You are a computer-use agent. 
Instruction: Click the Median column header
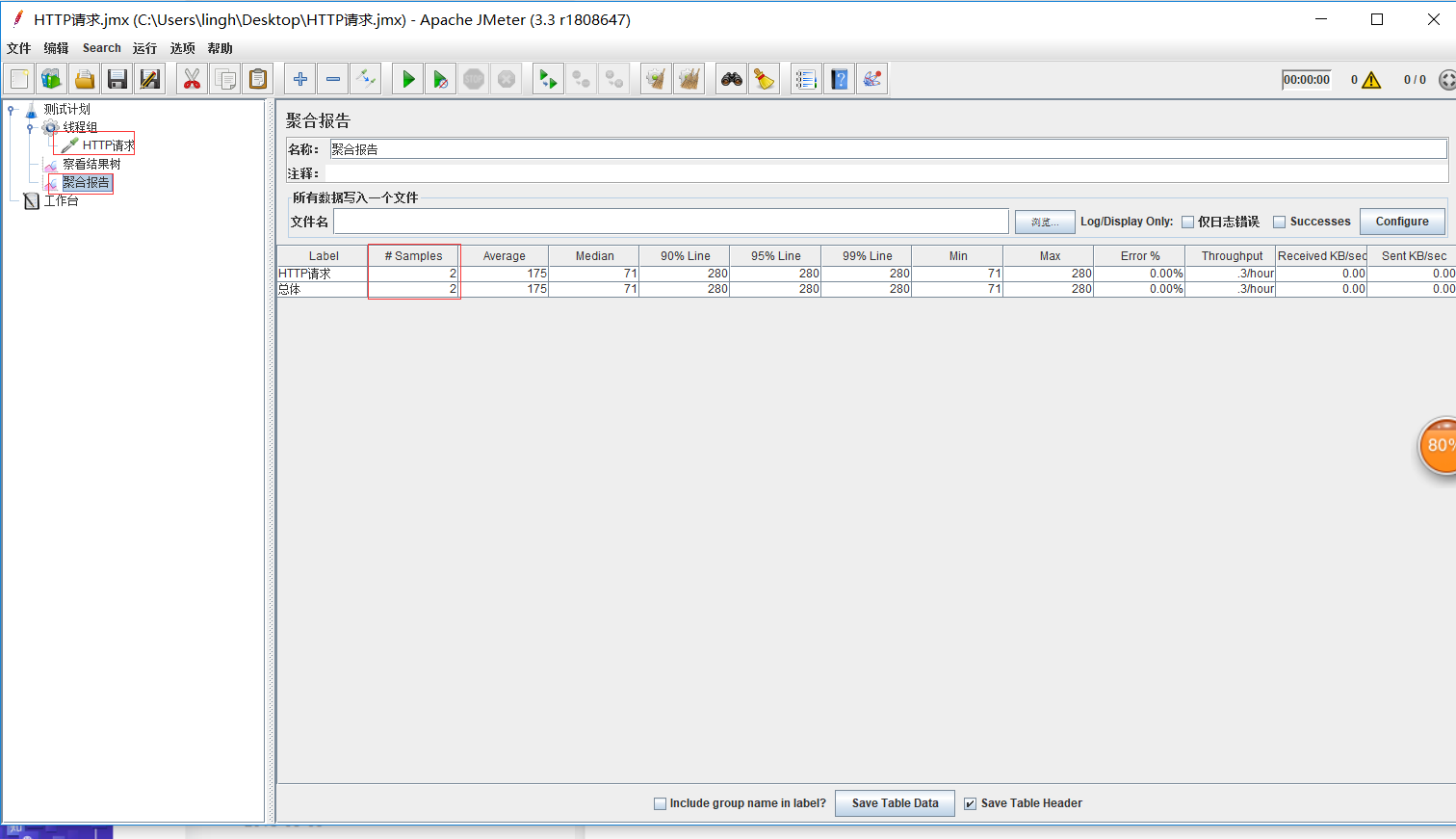point(594,256)
